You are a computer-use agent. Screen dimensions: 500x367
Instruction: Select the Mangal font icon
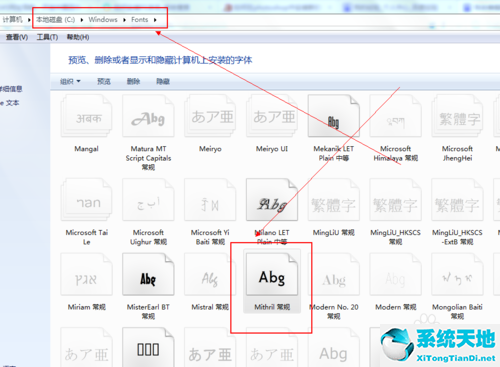pyautogui.click(x=86, y=116)
